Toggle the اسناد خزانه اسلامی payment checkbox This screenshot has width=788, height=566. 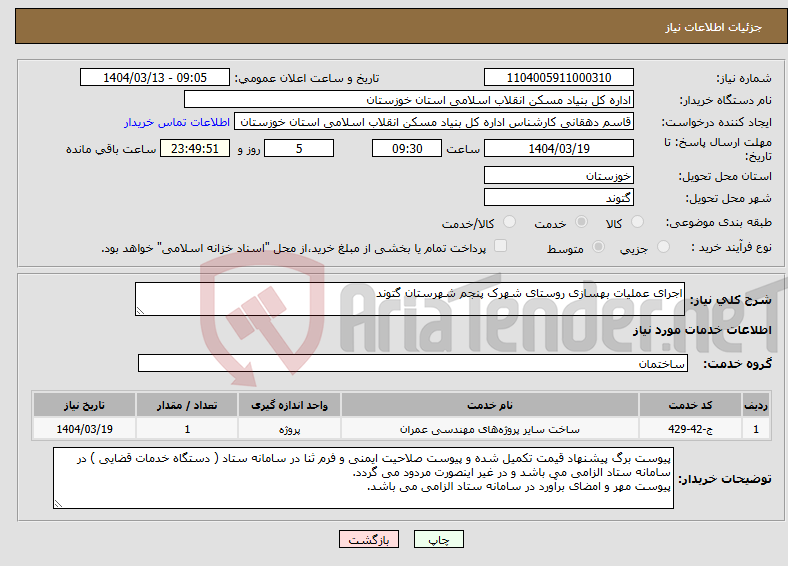point(500,246)
